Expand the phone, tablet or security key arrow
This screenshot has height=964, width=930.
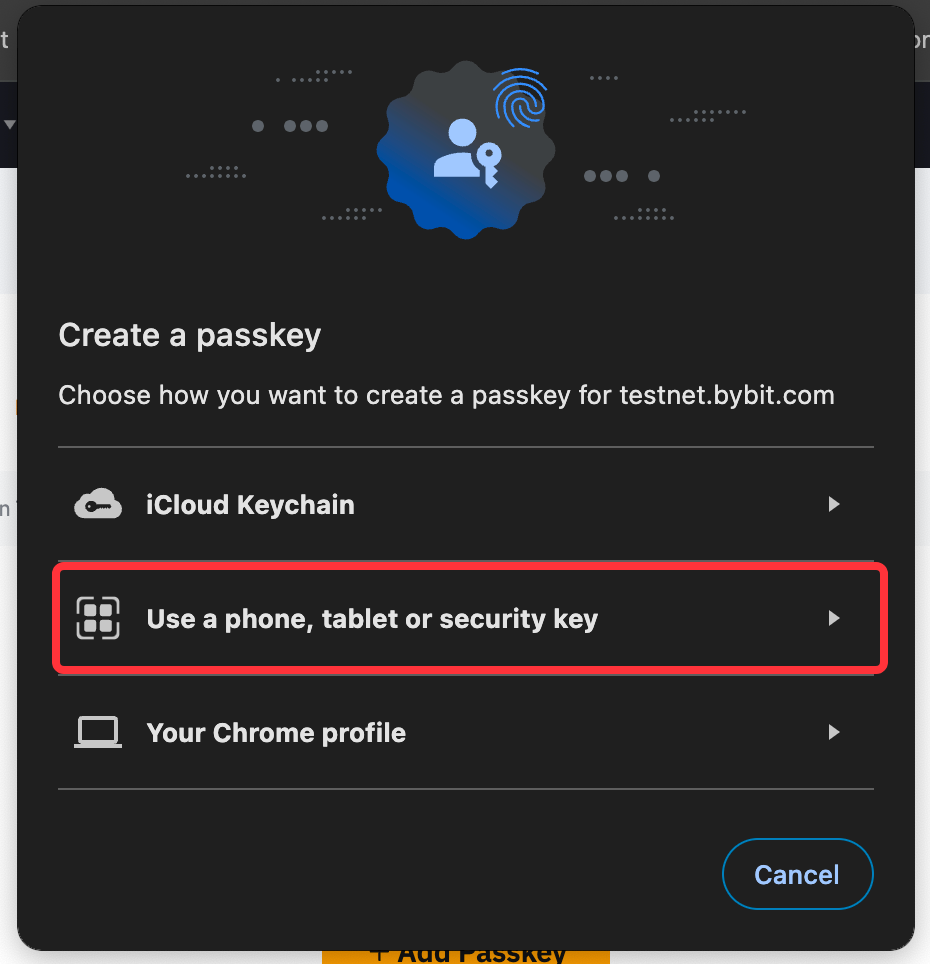(x=833, y=619)
